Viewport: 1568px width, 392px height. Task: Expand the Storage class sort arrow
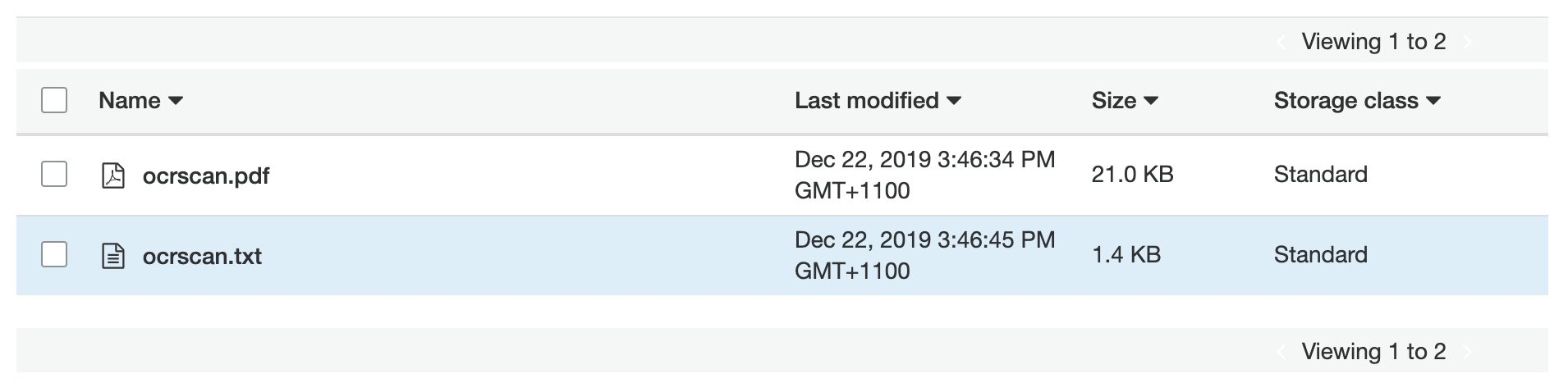[x=1434, y=101]
